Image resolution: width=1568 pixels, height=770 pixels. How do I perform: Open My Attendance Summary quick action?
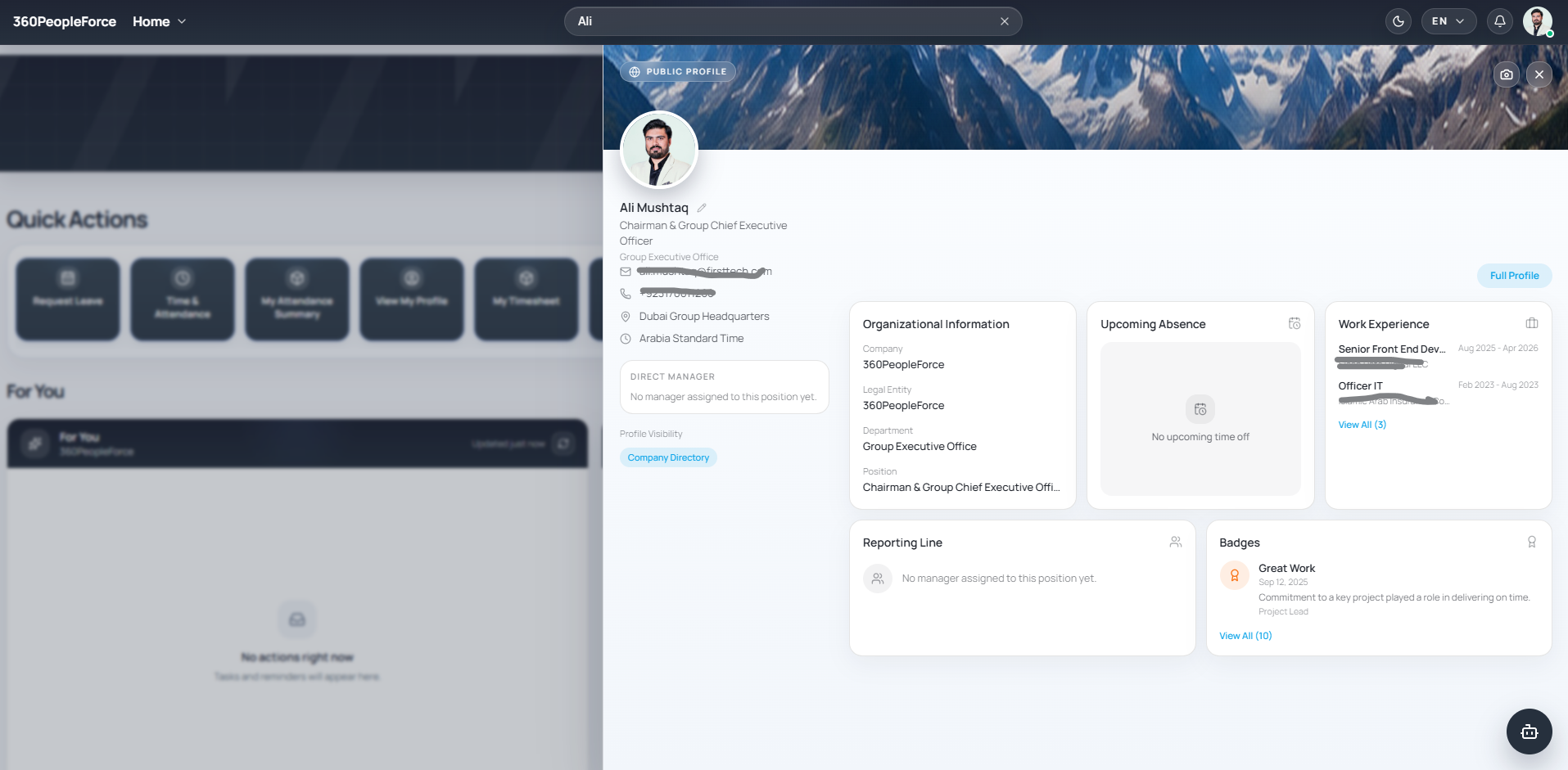[297, 299]
